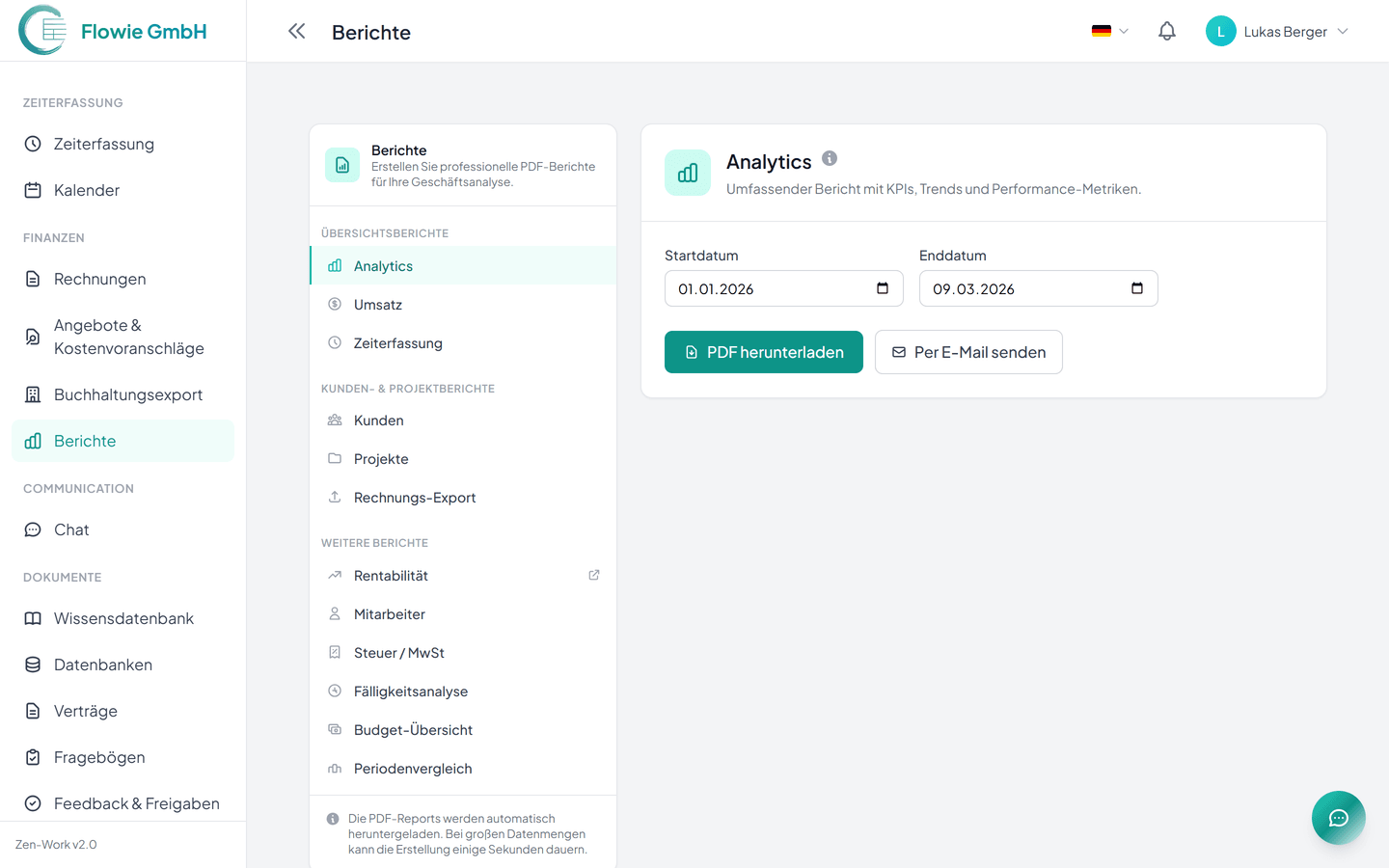Select the Steuer / MwSt report
This screenshot has width=1389, height=868.
(399, 653)
